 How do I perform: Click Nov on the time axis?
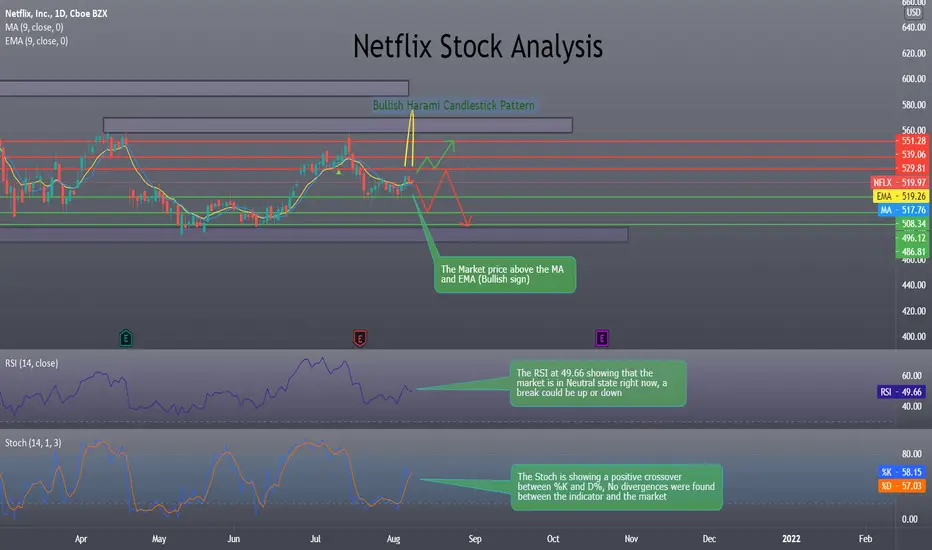click(x=631, y=539)
